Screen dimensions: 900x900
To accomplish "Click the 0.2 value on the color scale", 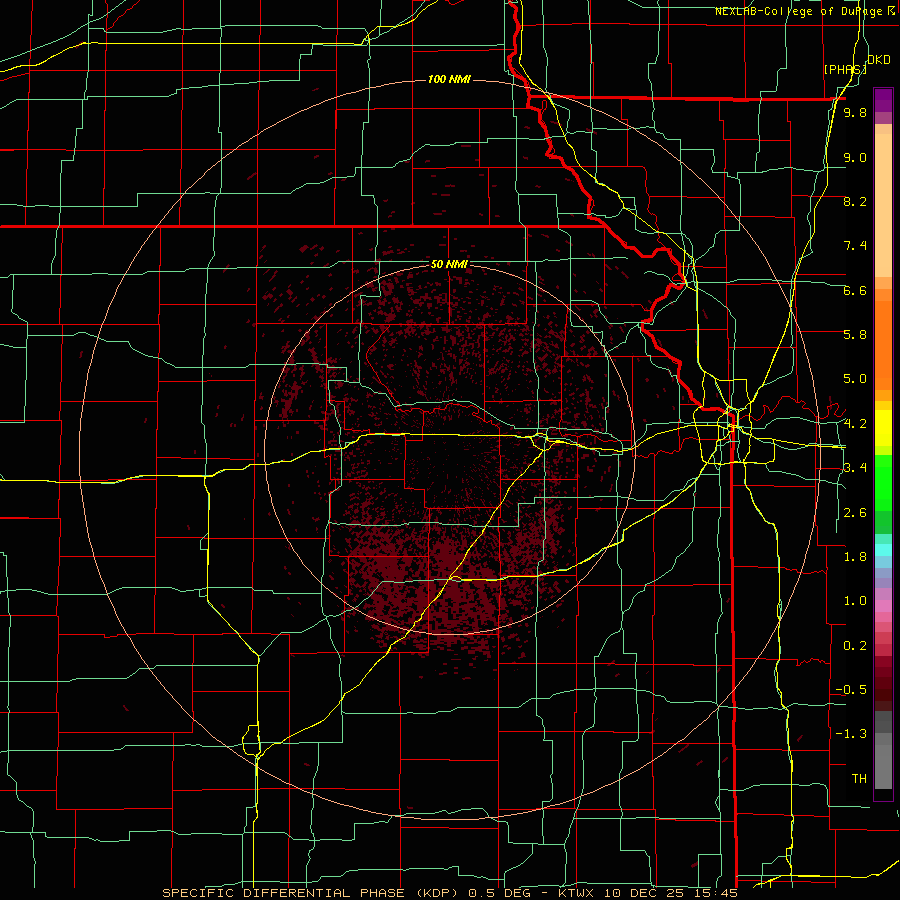I will 855,646.
